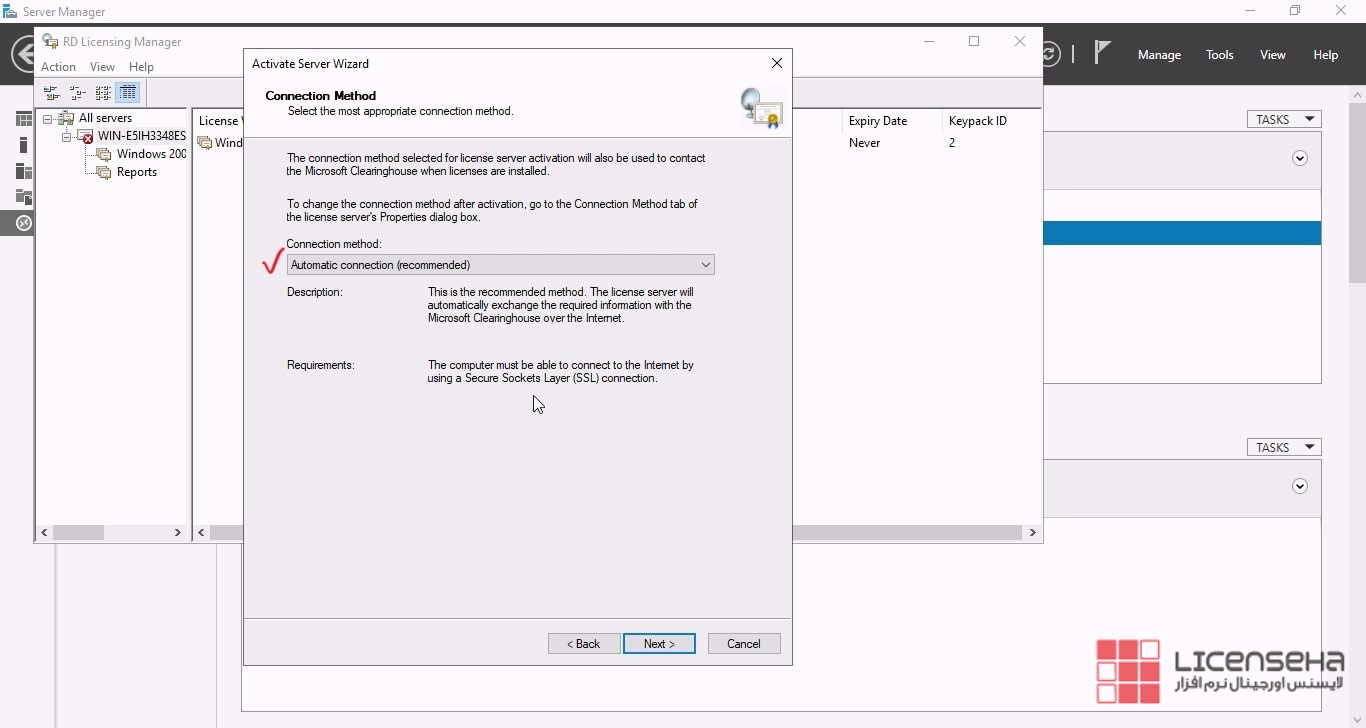Click the highlighted details view toolbar icon
The image size is (1366, 728).
pos(128,93)
